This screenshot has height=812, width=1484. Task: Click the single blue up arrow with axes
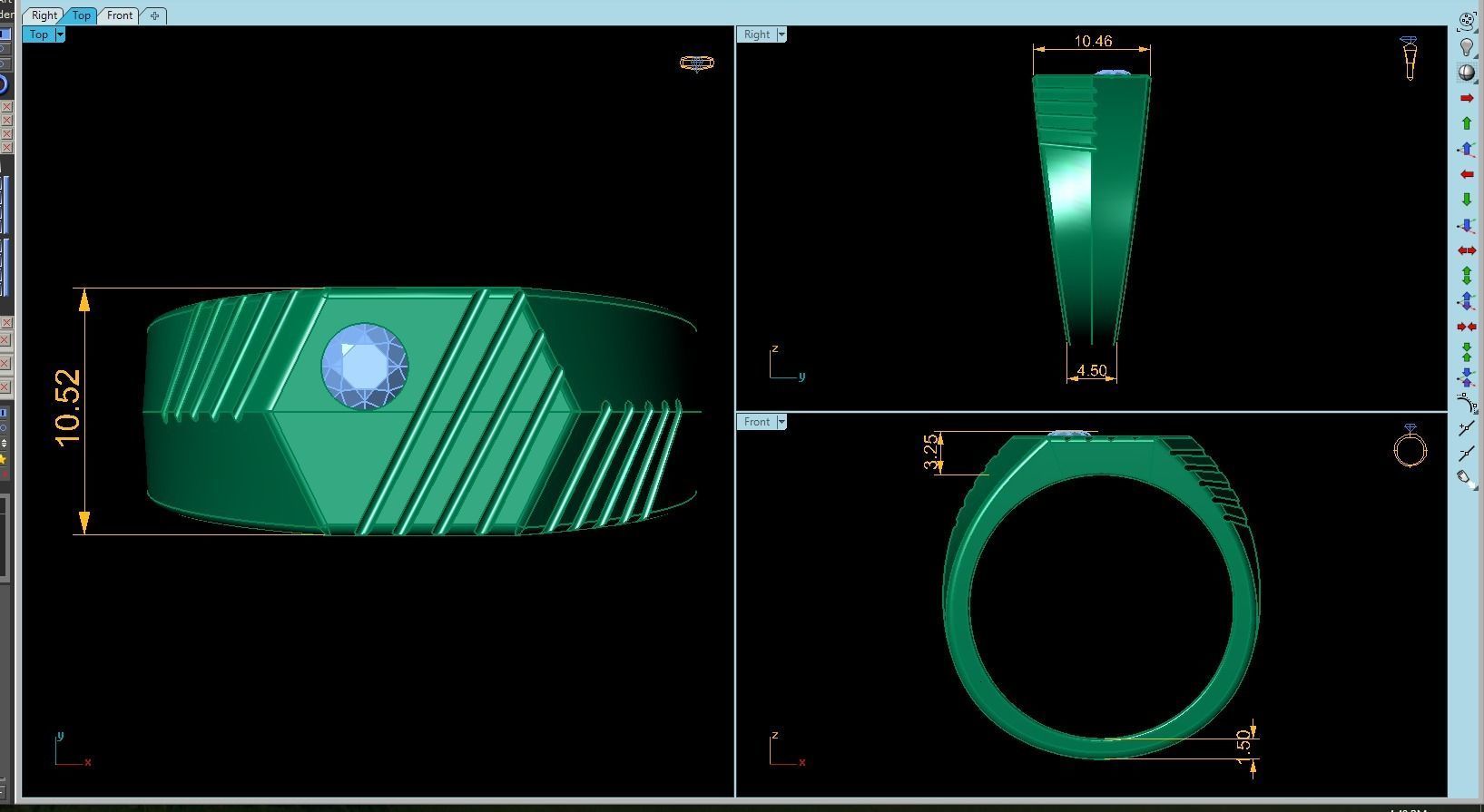coord(1467,149)
